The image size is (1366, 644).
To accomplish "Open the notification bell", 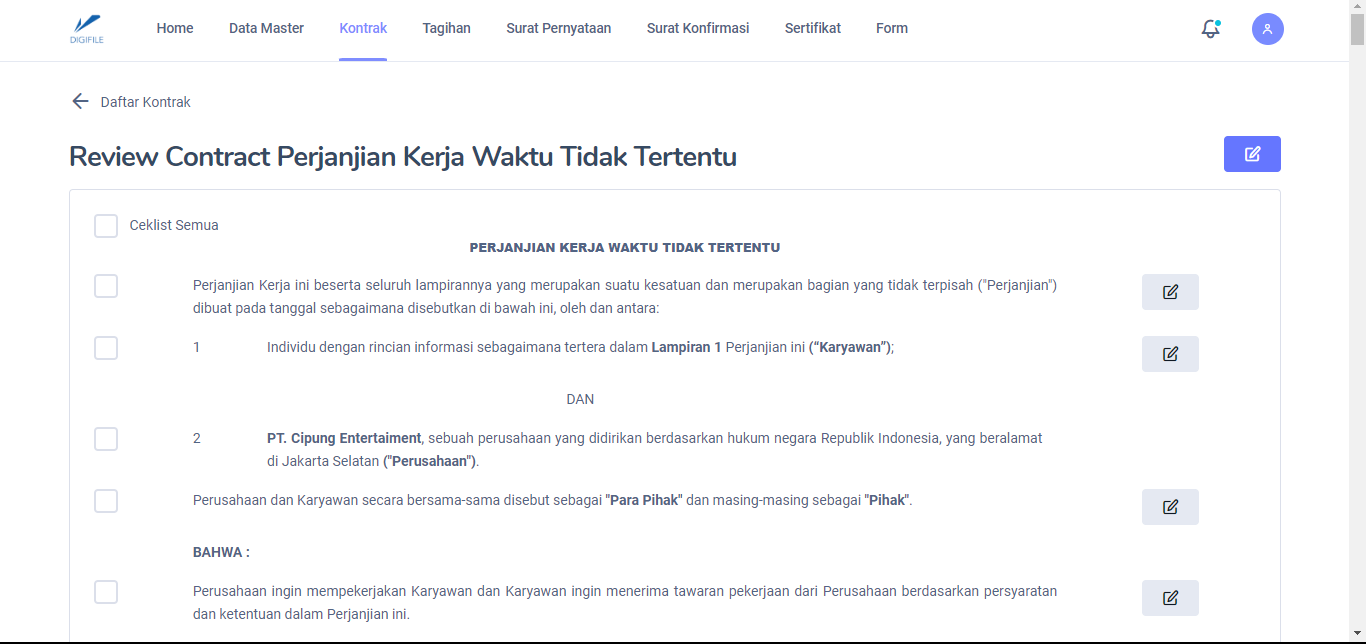I will (x=1210, y=29).
